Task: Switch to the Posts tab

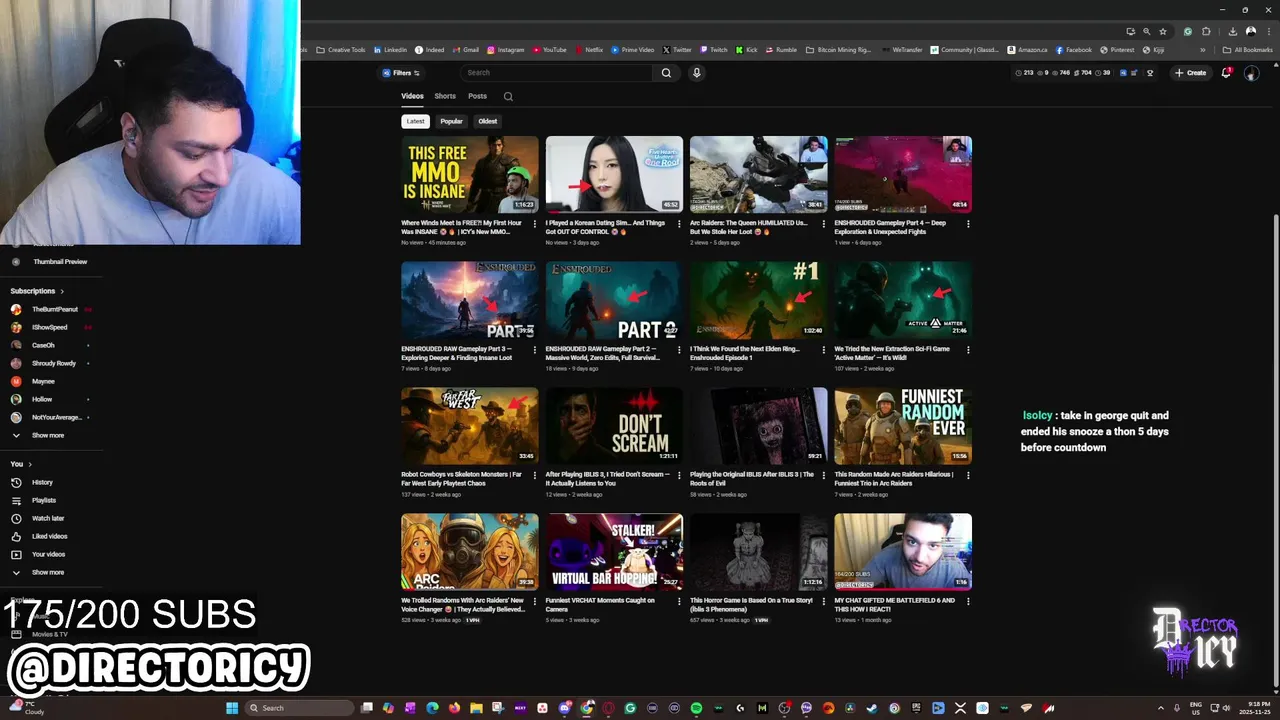Action: [477, 96]
